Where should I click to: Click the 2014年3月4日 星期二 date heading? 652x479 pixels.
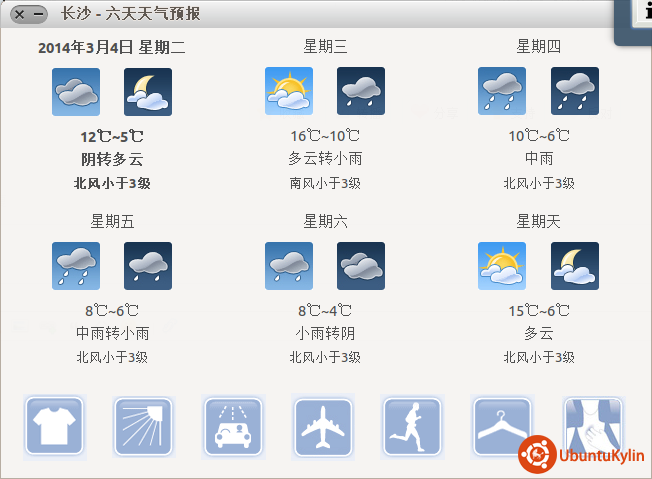coord(111,47)
